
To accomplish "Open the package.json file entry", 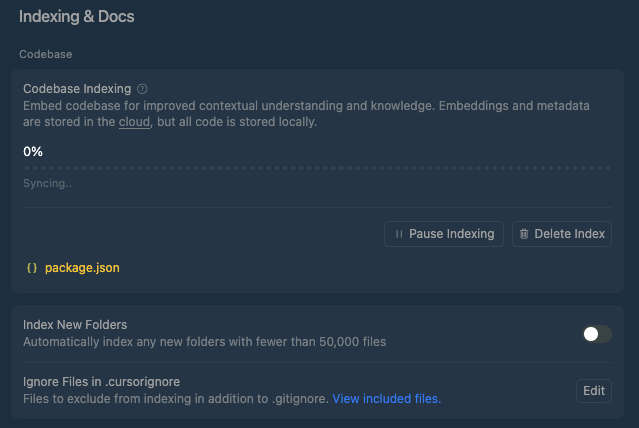I will (x=82, y=268).
